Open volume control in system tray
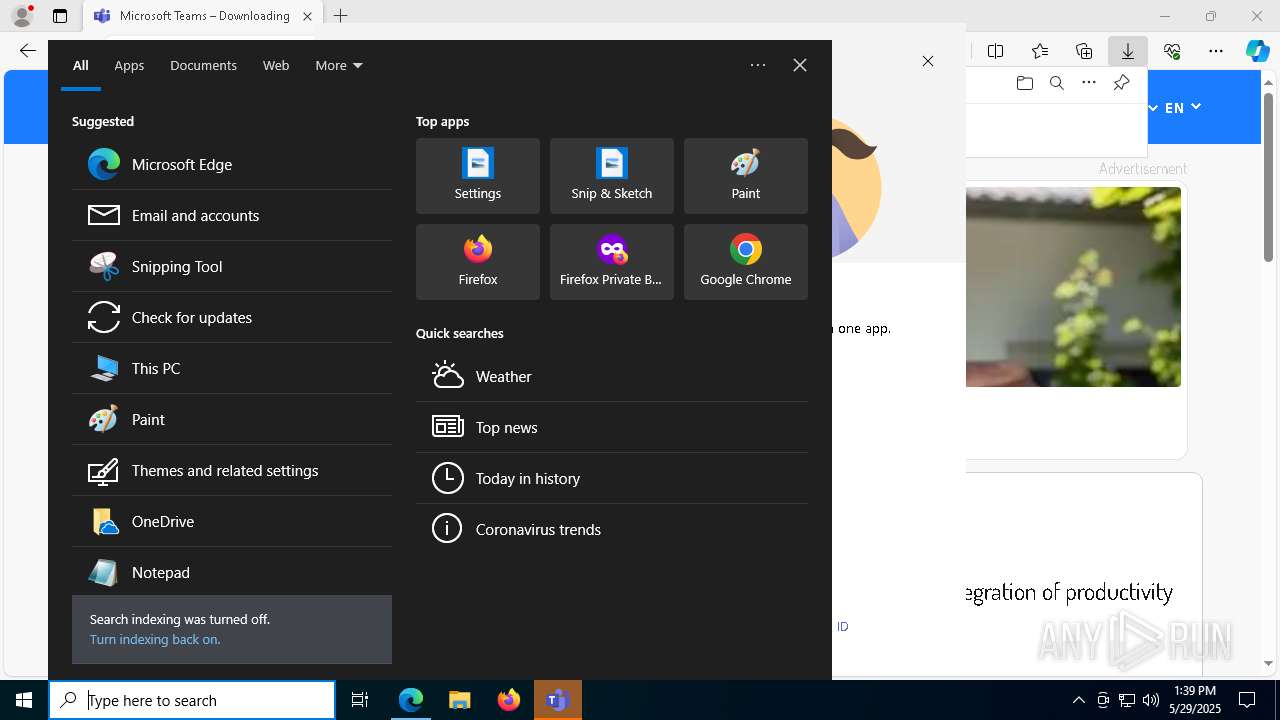The image size is (1280, 720). click(x=1151, y=700)
